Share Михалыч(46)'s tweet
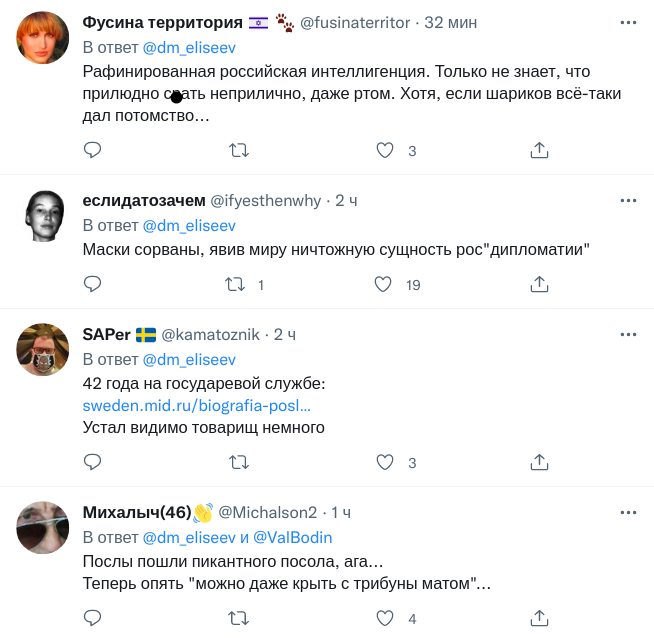The image size is (654, 638). (538, 618)
